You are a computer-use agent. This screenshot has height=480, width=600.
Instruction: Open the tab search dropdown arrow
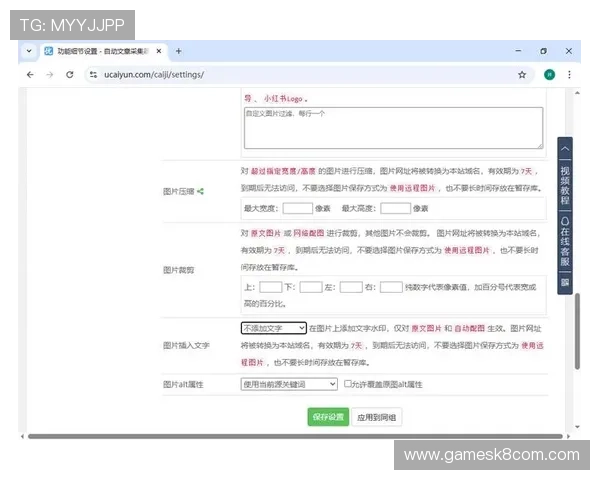[29, 51]
